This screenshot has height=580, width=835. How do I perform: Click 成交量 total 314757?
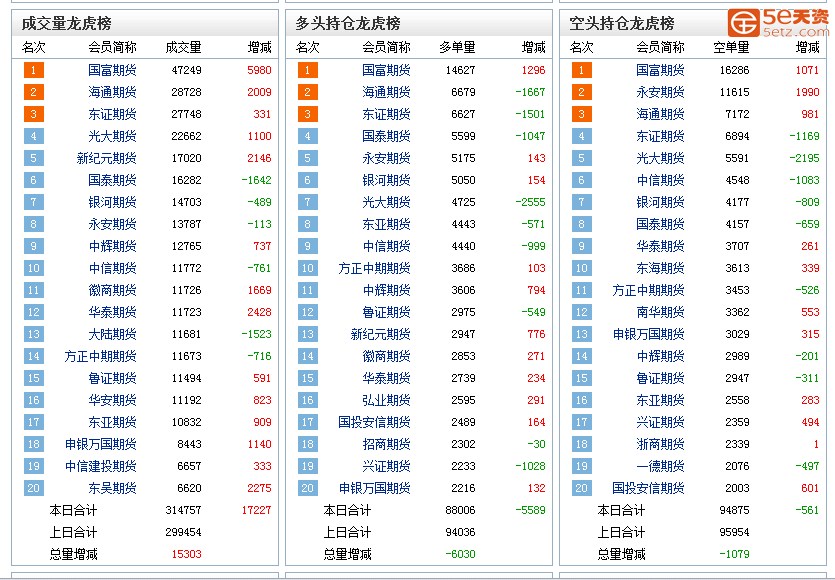(x=183, y=510)
